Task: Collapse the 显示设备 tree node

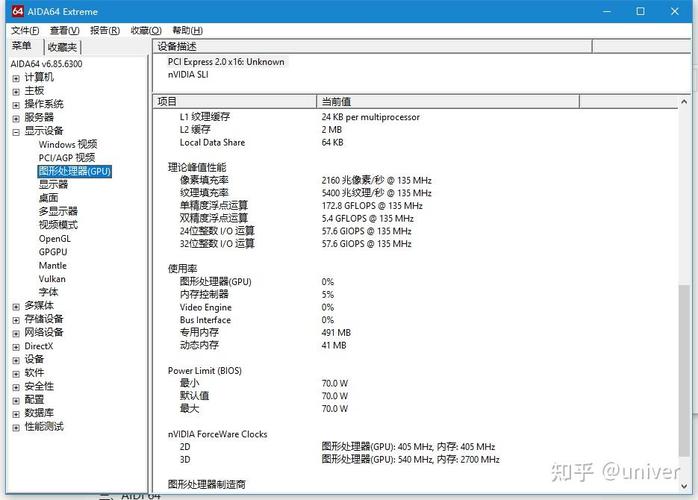Action: tap(16, 132)
